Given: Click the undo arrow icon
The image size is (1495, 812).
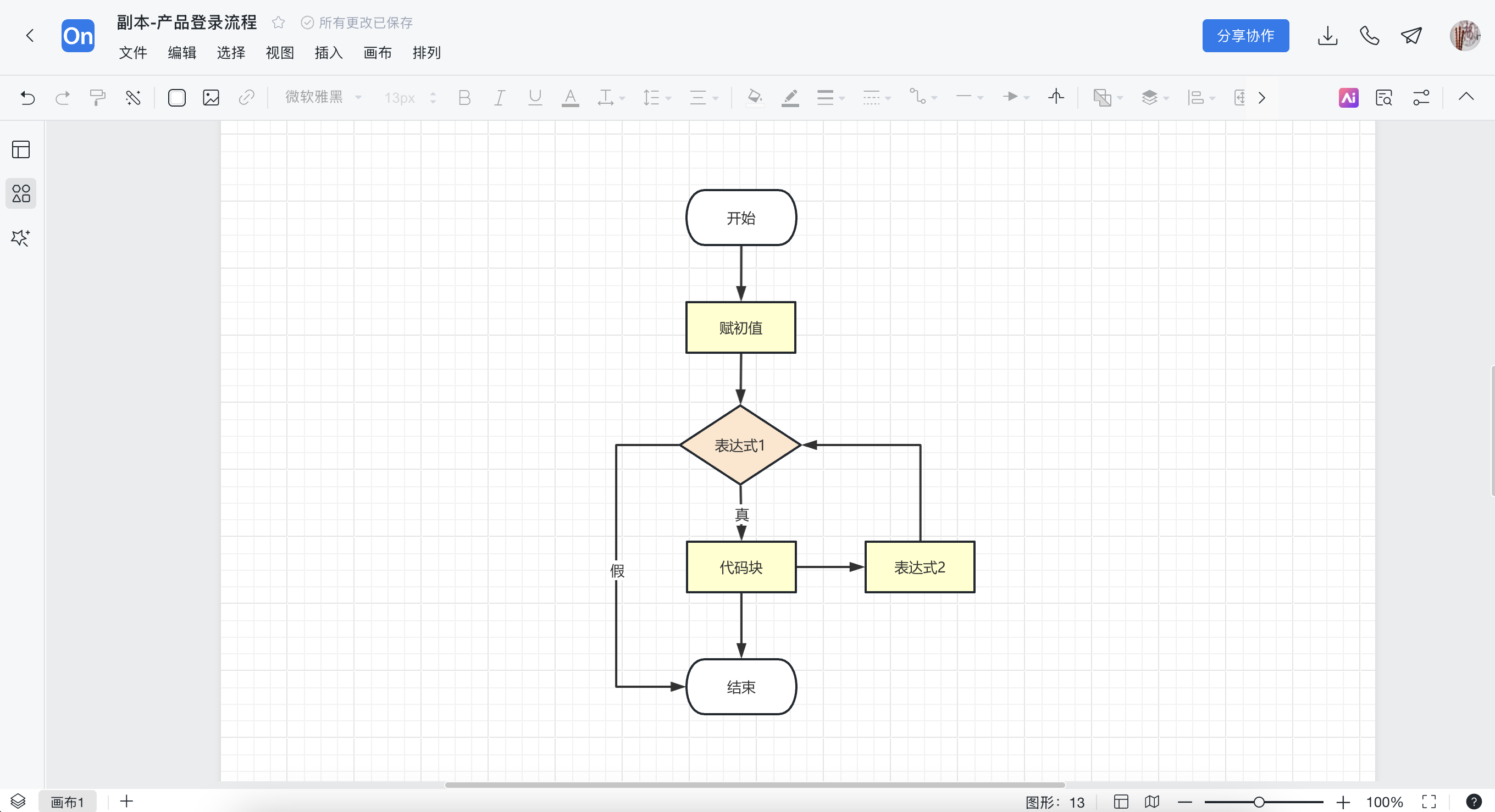Looking at the screenshot, I should [27, 97].
